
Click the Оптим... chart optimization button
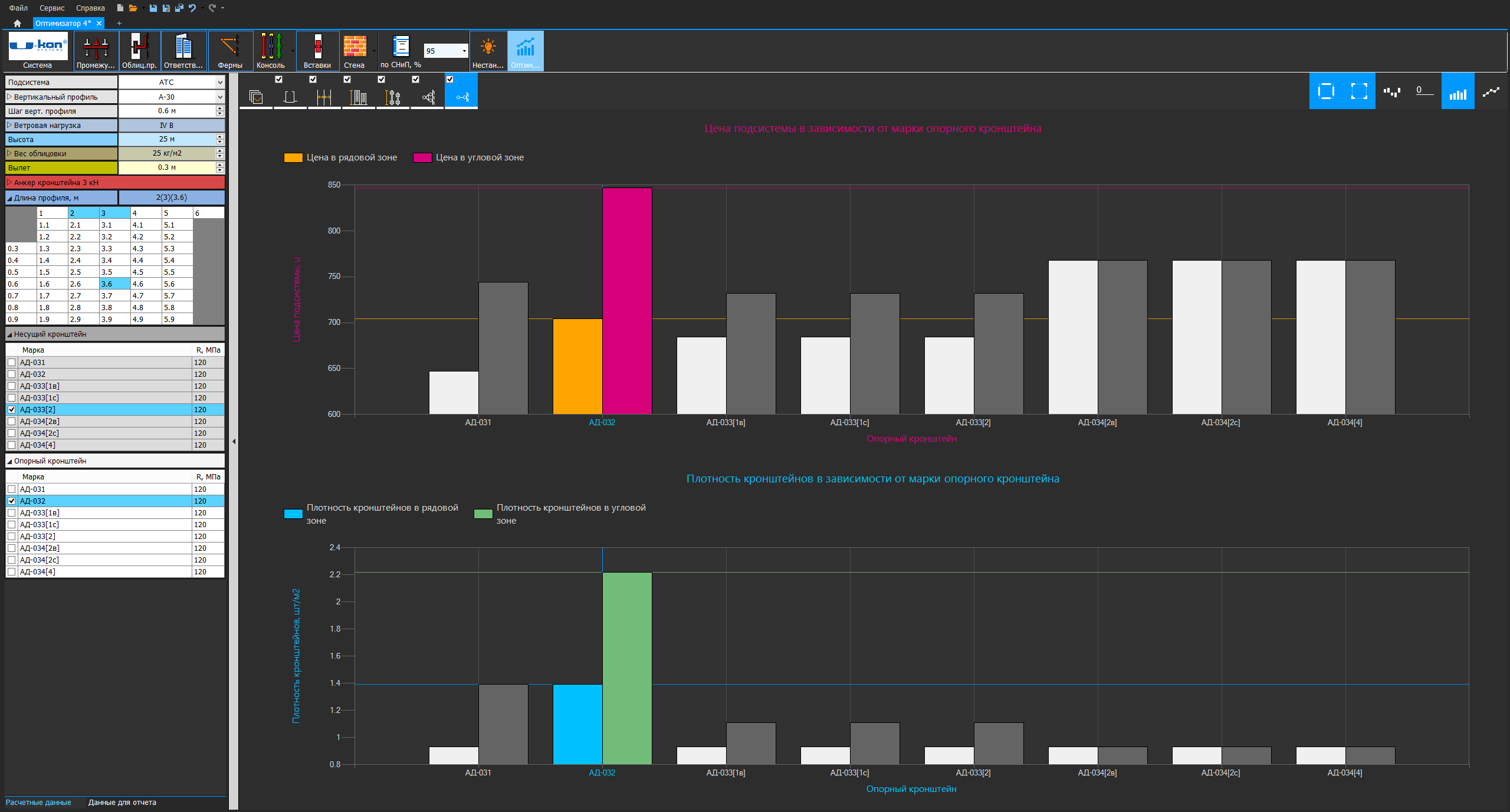click(x=525, y=51)
